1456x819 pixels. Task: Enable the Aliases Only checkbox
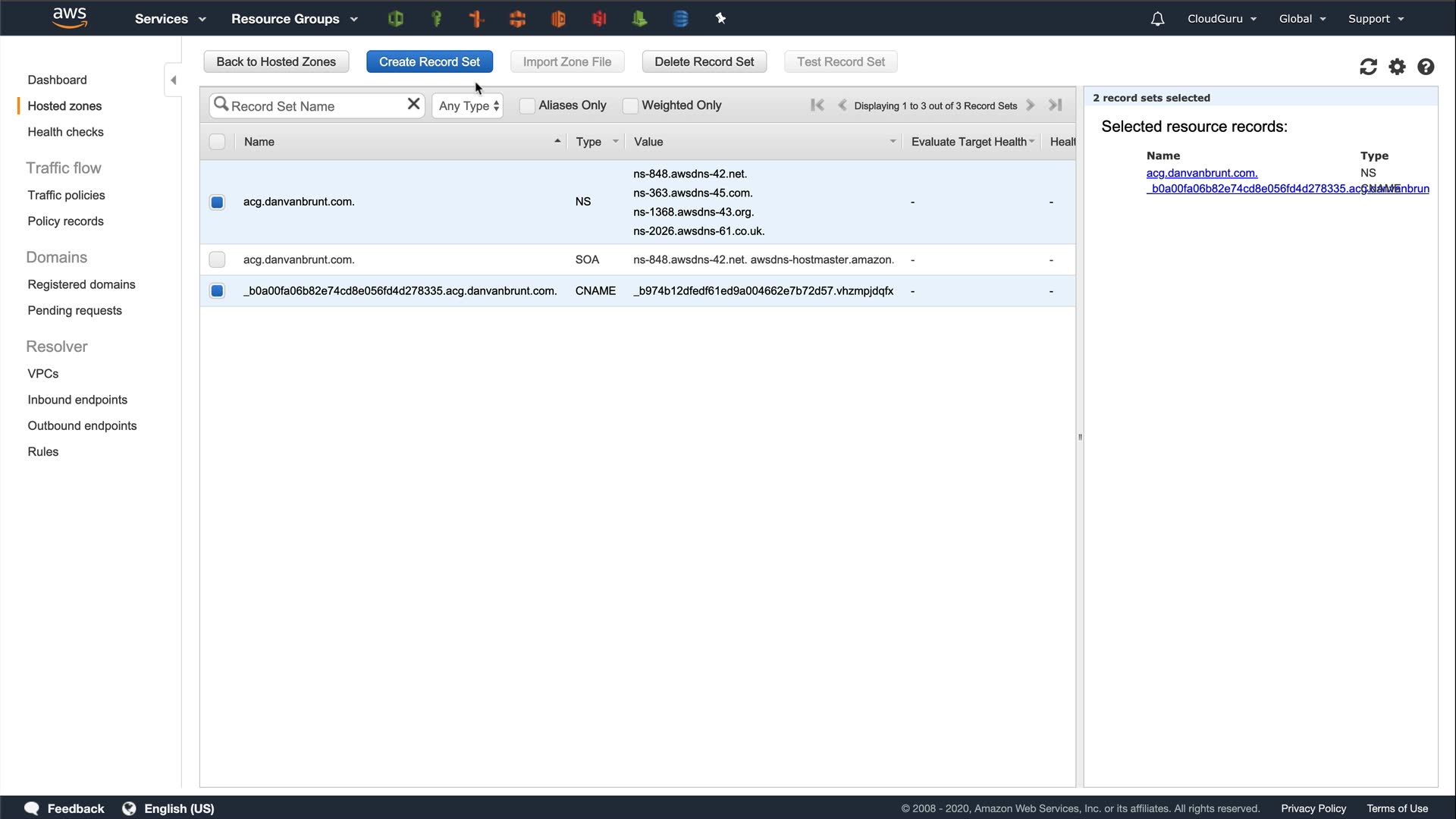pos(526,105)
